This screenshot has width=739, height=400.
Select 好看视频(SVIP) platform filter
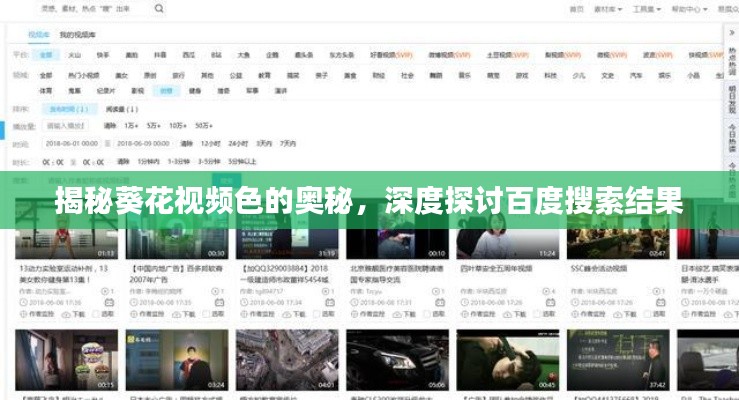click(391, 55)
